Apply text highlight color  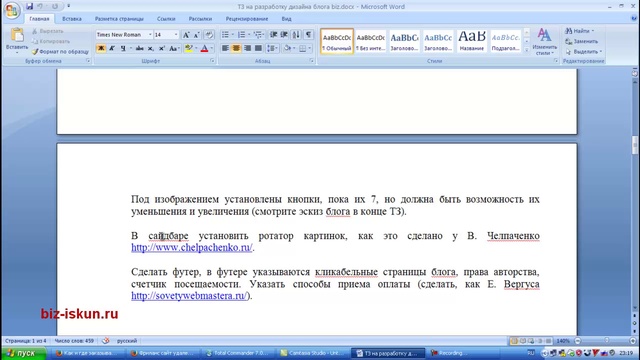[188, 48]
